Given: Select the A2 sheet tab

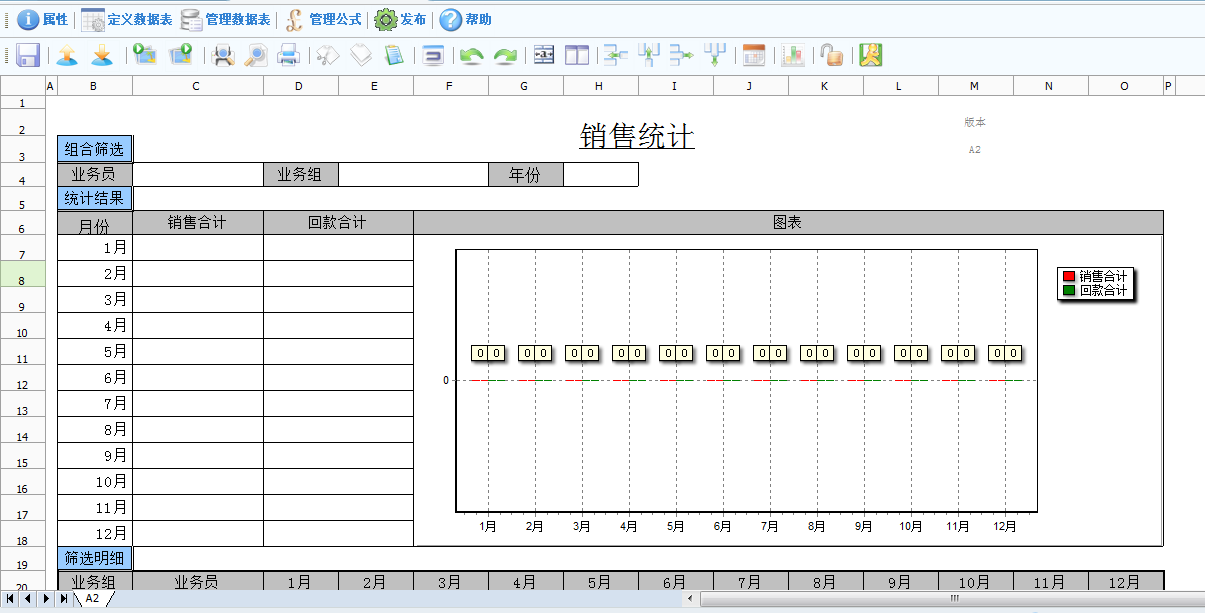Looking at the screenshot, I should click(x=92, y=599).
